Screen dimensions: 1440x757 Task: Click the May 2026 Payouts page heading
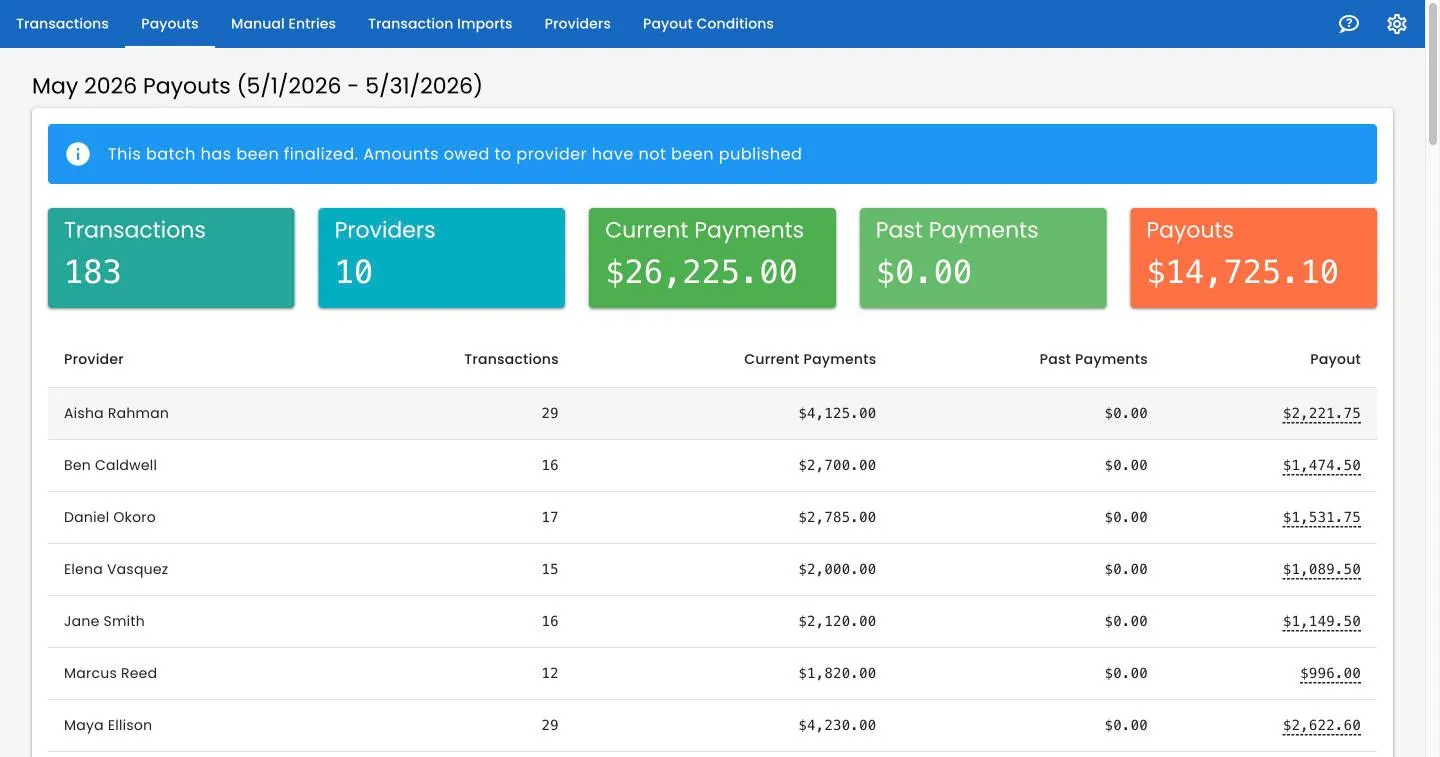[257, 86]
